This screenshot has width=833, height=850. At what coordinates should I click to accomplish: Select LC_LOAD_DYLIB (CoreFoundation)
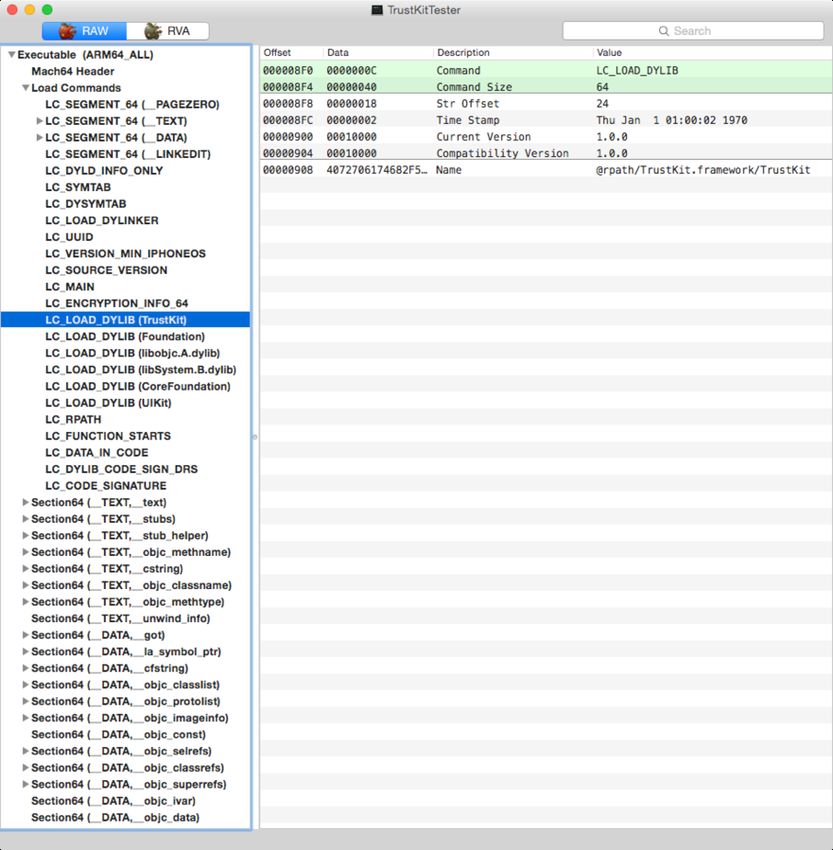pyautogui.click(x=138, y=387)
